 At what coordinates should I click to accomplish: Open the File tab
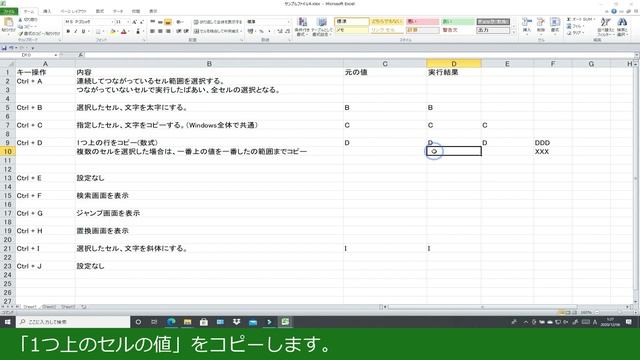pyautogui.click(x=9, y=11)
